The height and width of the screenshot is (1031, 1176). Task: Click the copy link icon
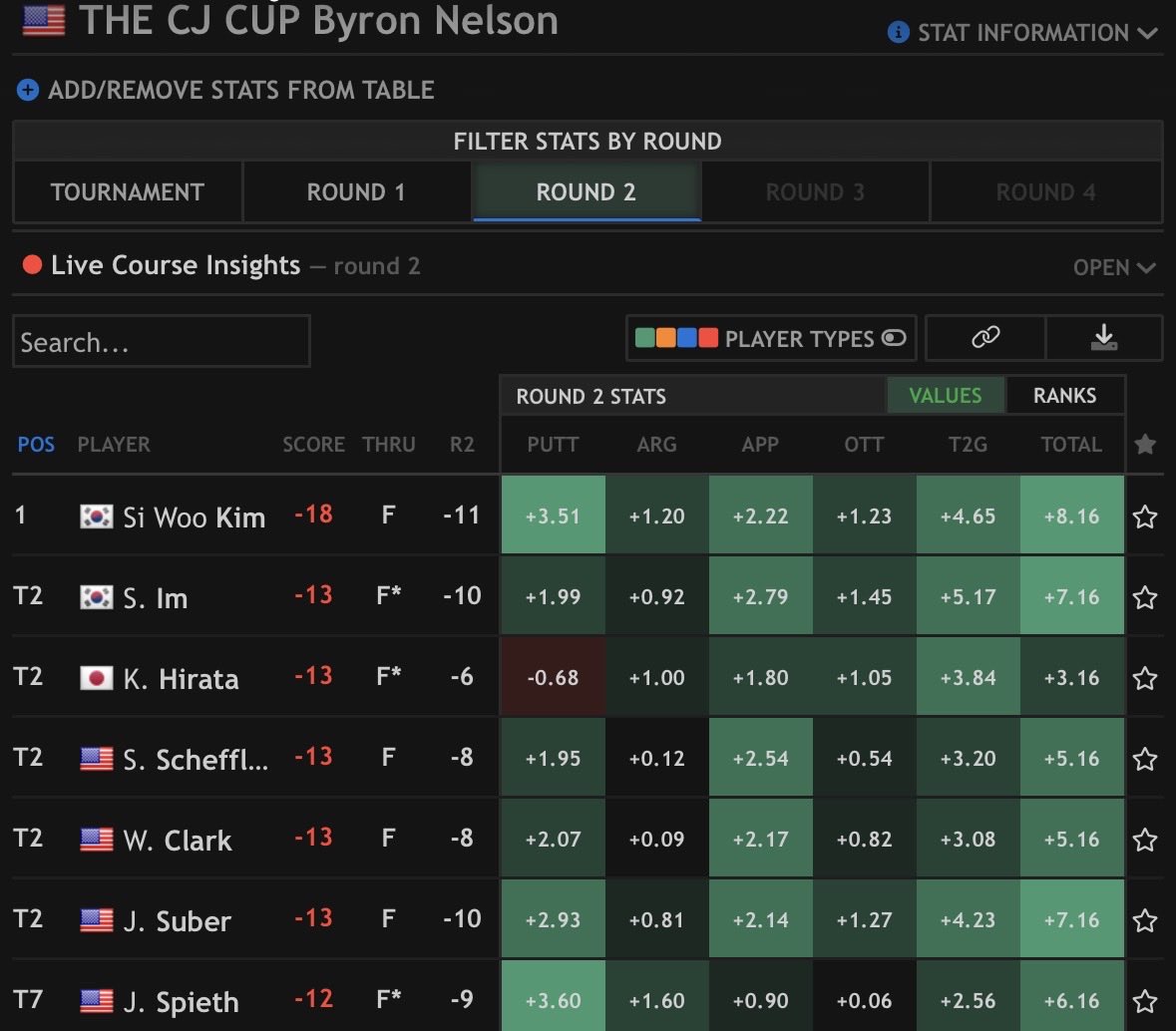(x=984, y=337)
